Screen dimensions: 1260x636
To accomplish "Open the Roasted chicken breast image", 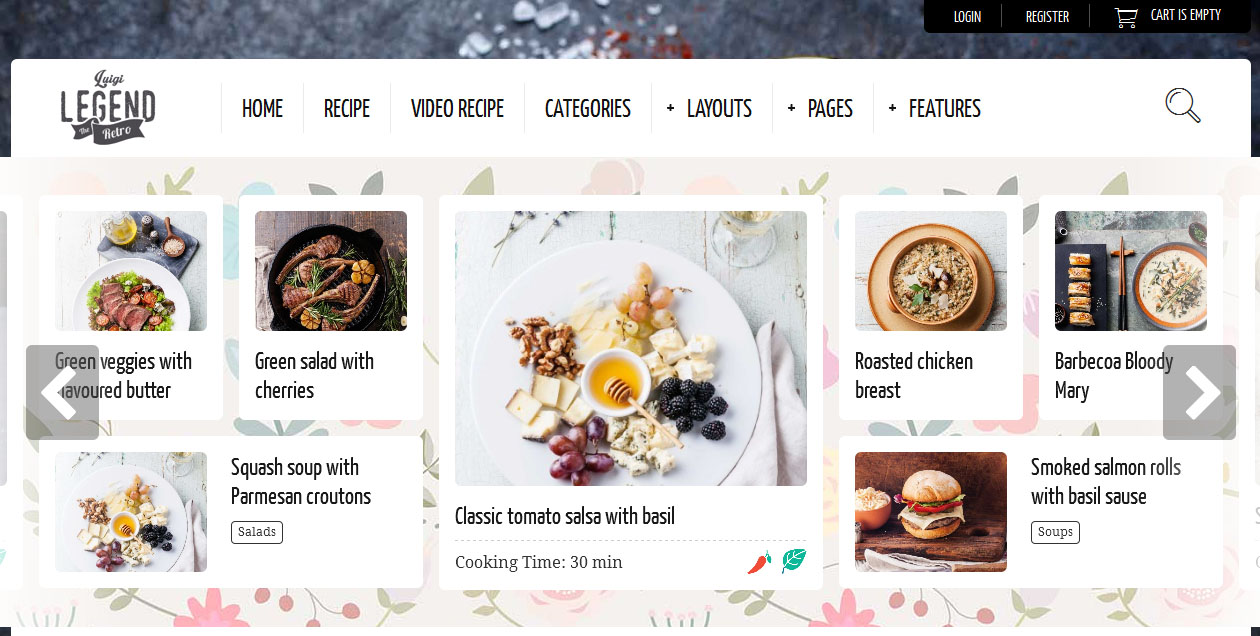I will 931,271.
